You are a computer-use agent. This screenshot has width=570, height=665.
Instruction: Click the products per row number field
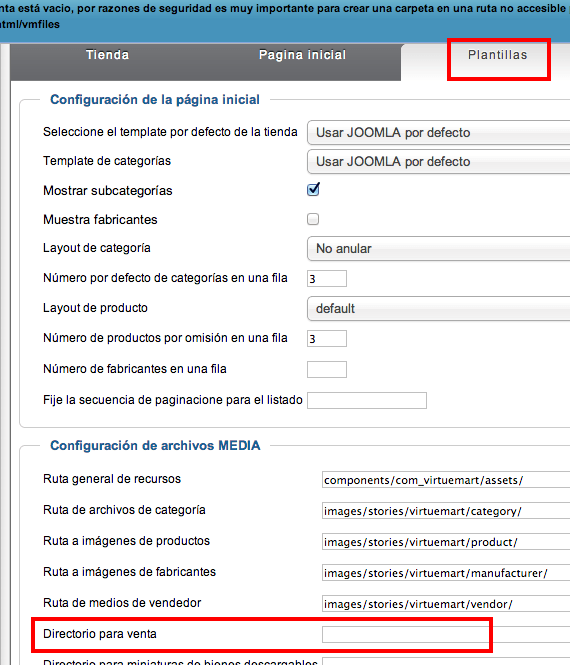click(327, 338)
